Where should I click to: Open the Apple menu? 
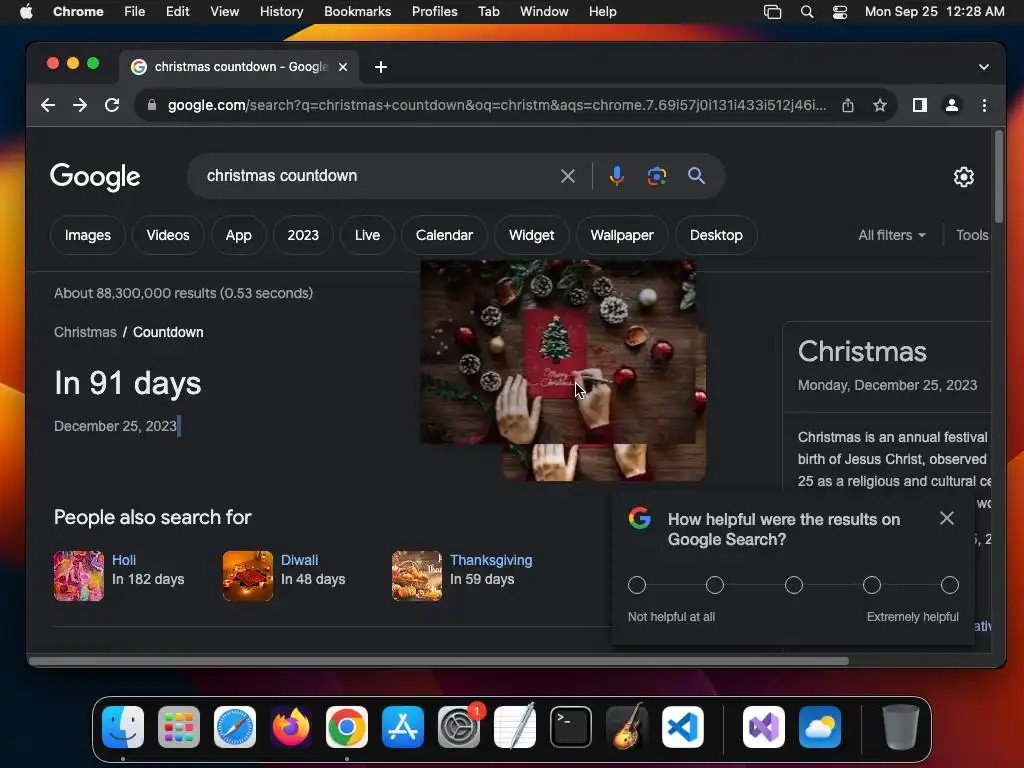coord(26,11)
